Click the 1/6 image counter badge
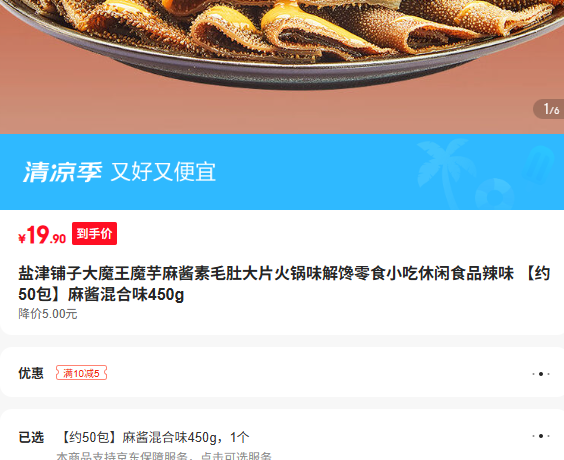This screenshot has width=564, height=460. point(549,109)
